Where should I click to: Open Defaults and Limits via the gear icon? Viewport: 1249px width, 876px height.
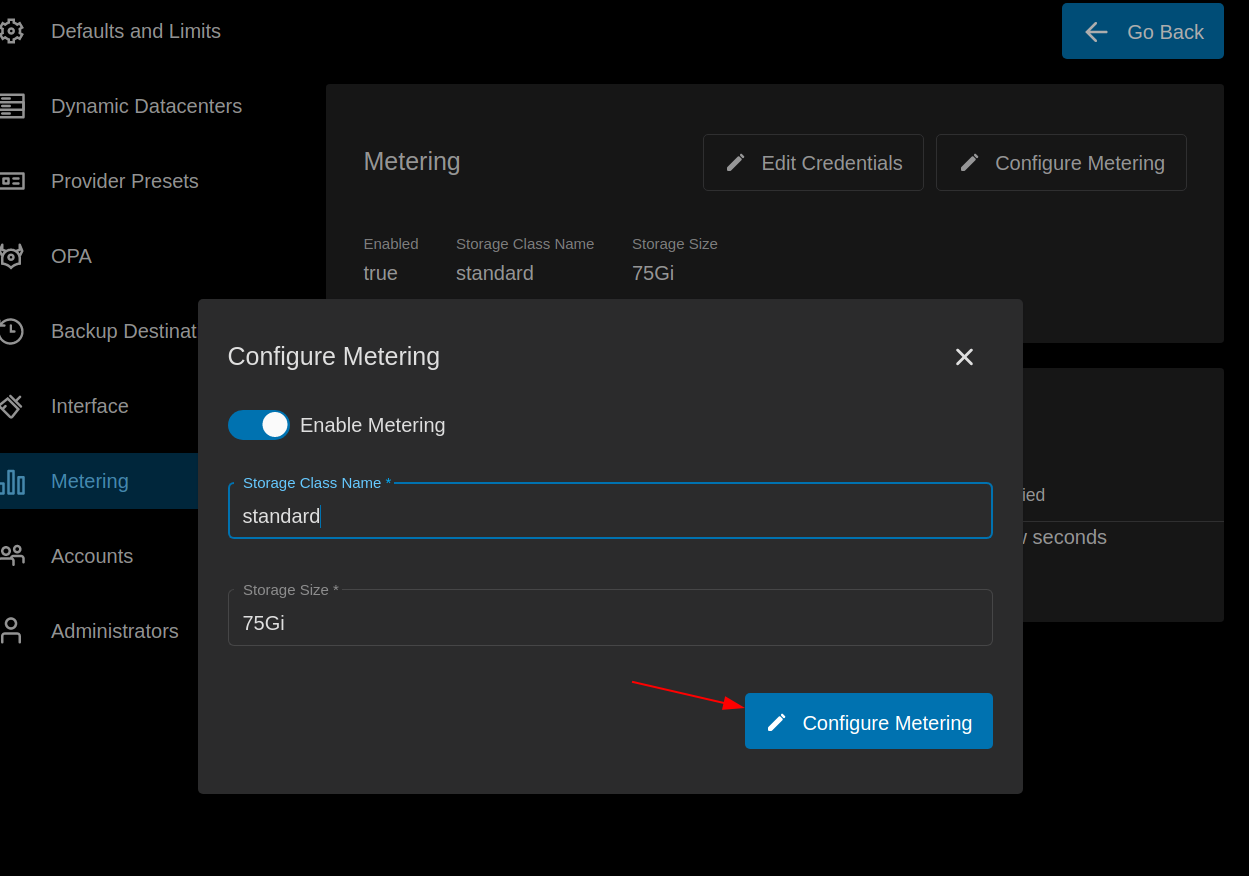(13, 31)
